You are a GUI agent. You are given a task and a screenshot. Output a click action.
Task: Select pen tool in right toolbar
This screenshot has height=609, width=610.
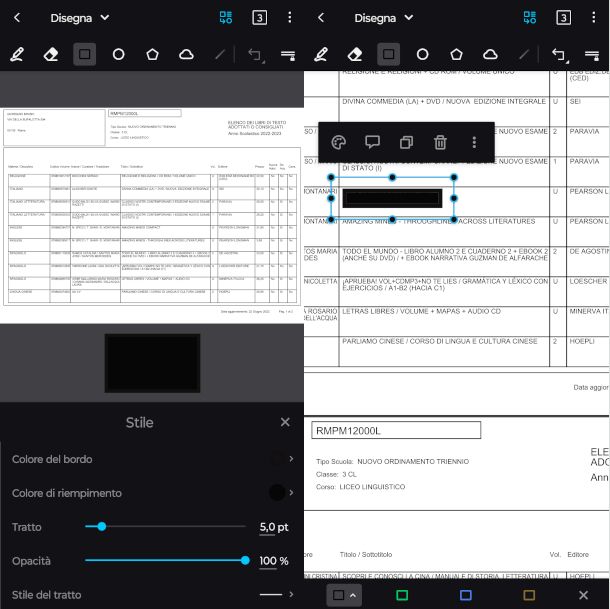tap(321, 54)
